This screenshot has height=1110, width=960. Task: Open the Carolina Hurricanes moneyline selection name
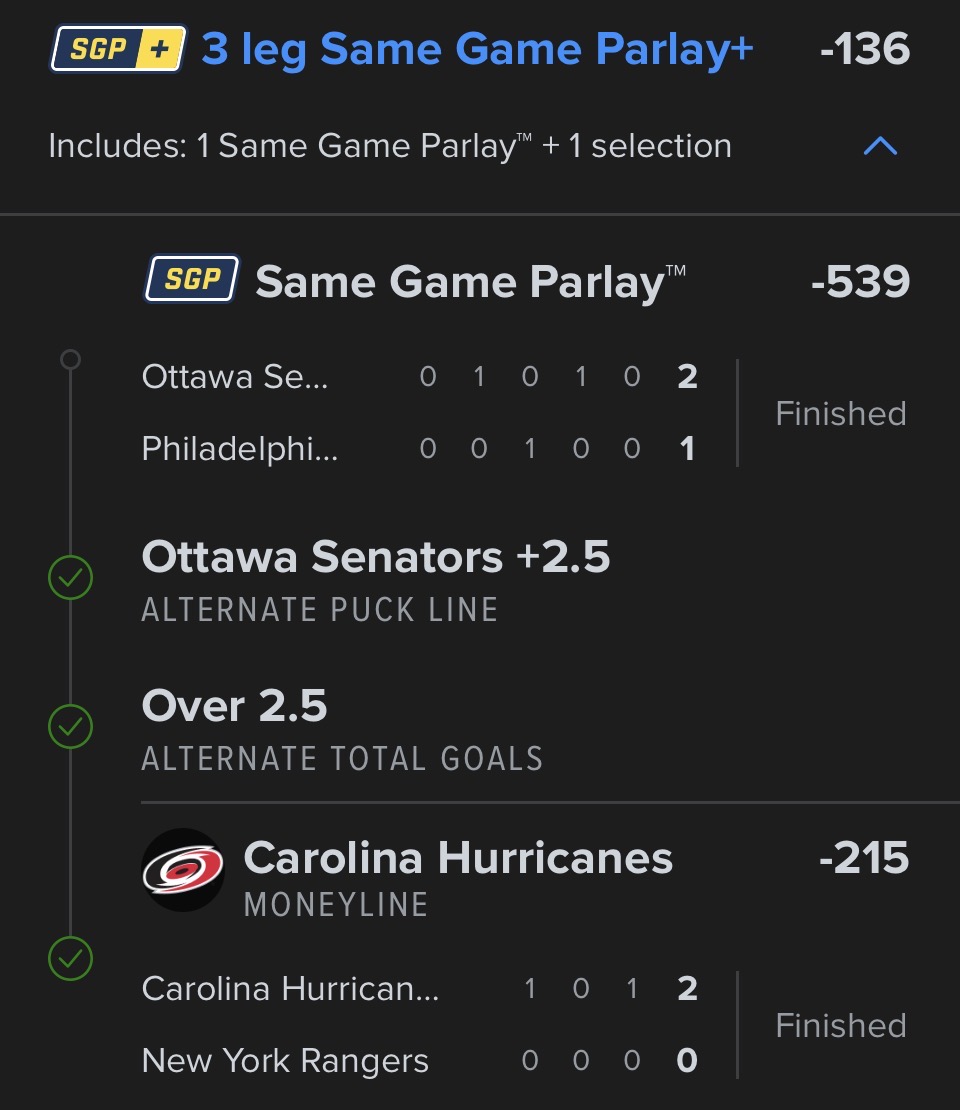[458, 858]
